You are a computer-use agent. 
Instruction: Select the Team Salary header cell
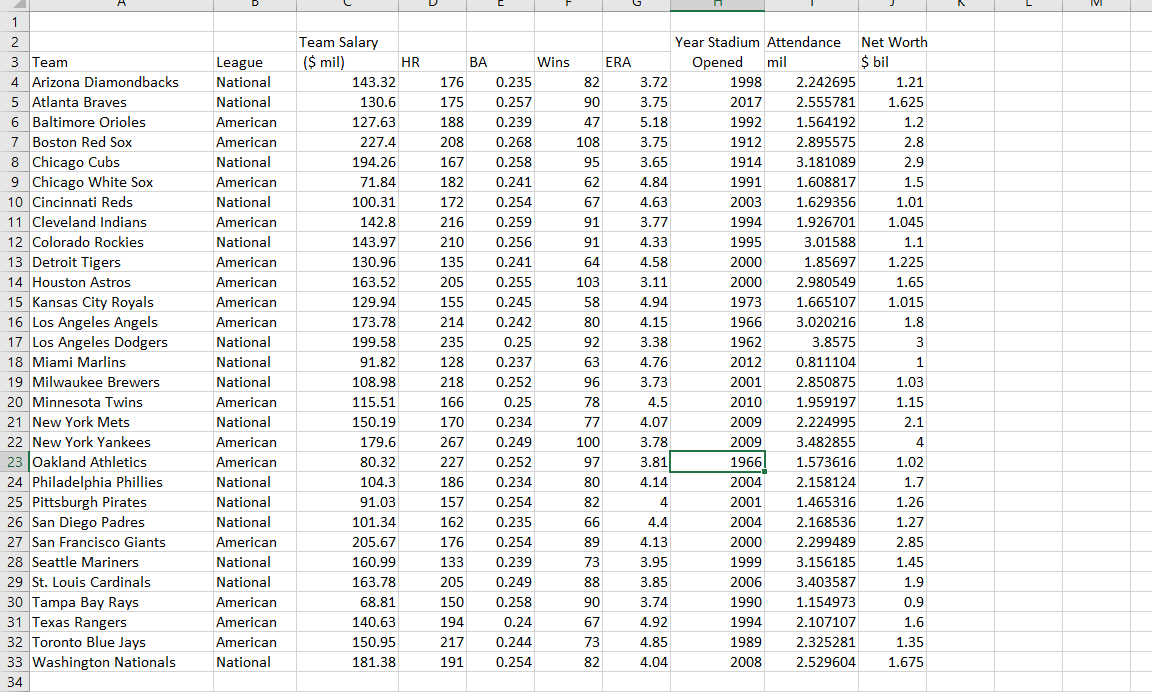click(348, 43)
